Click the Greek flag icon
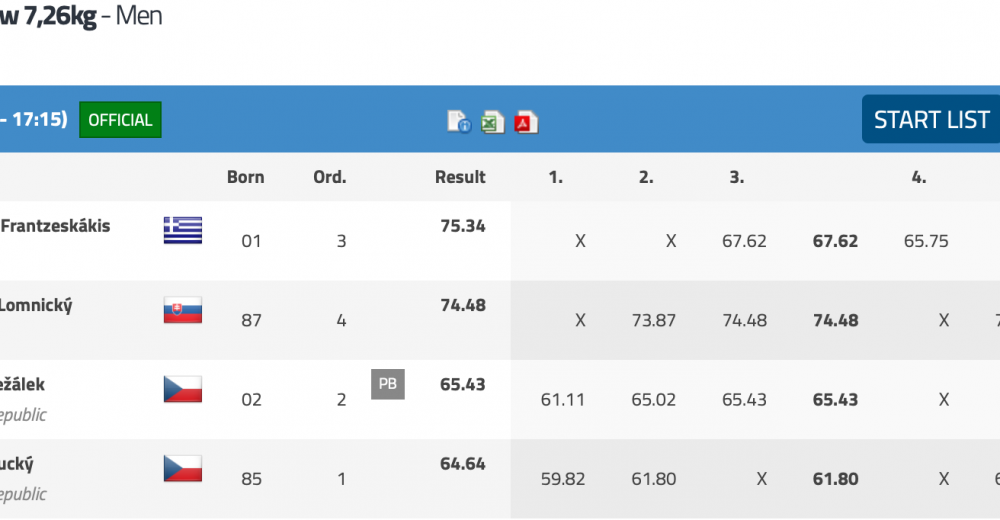1000x520 pixels. tap(182, 230)
